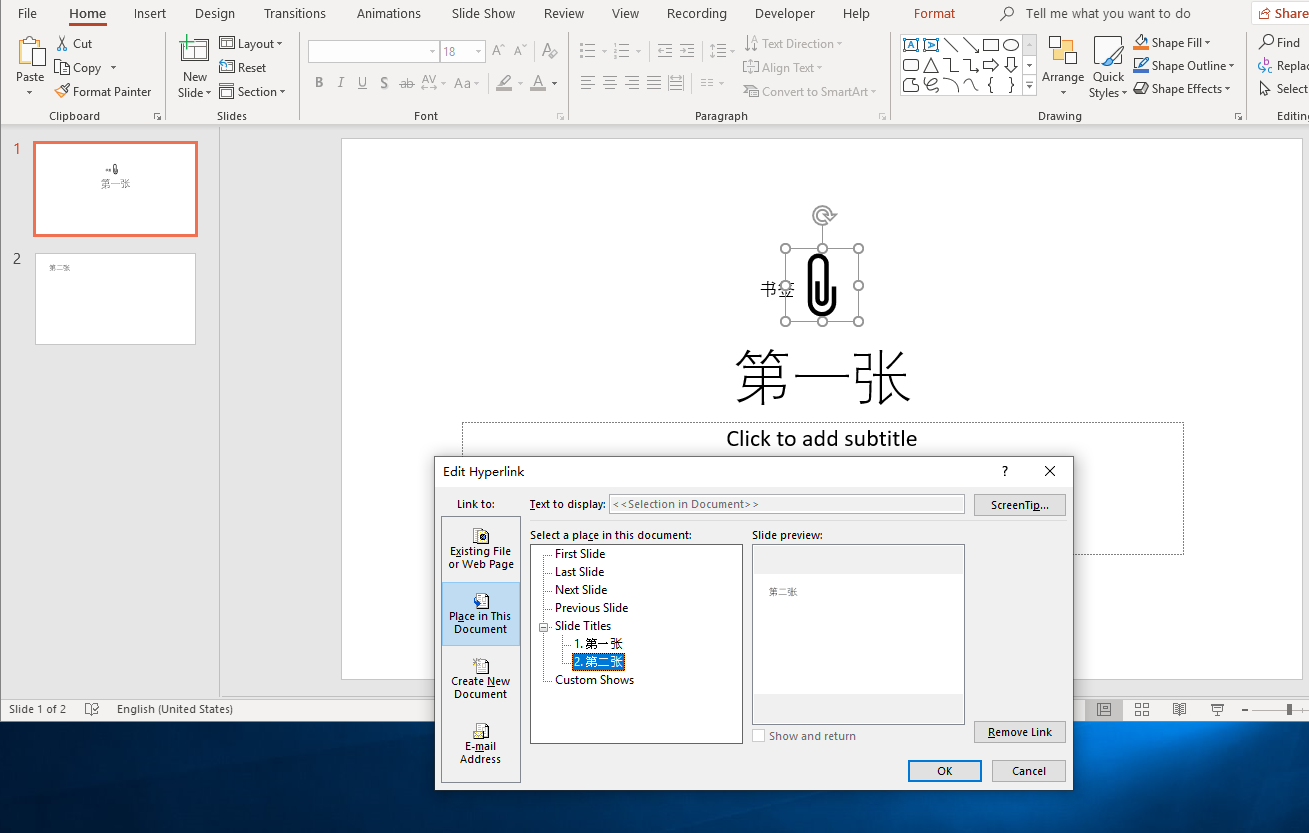Click the New Slide icon
Viewport: 1309px width, 833px height.
point(194,50)
